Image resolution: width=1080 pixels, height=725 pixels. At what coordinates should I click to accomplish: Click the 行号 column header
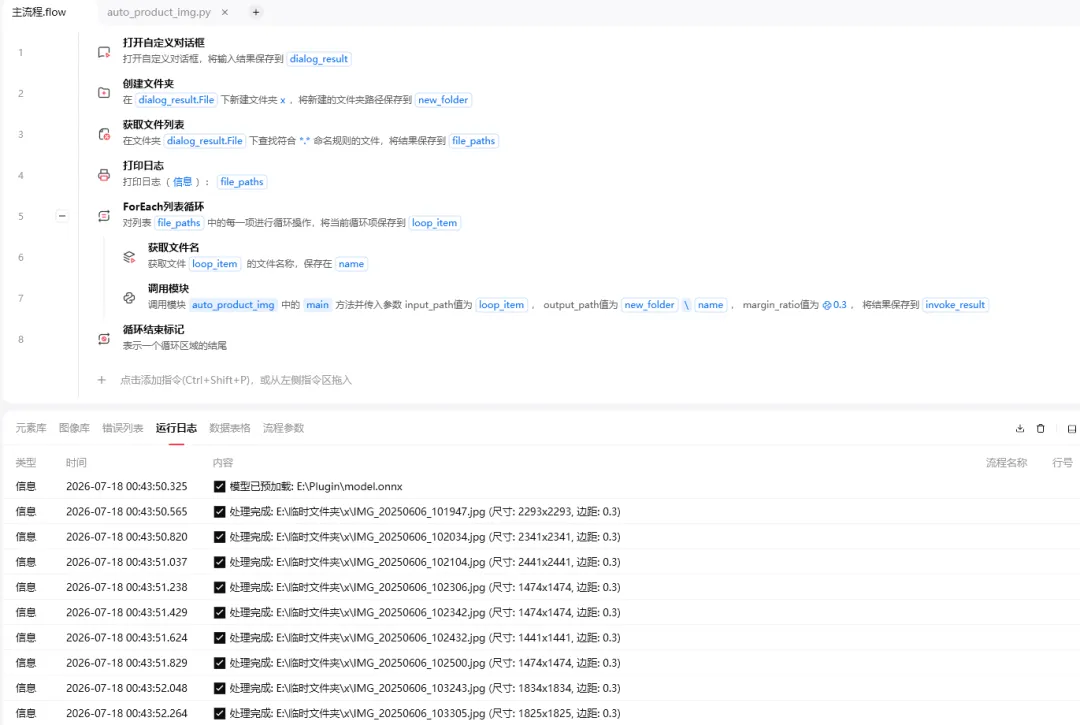tap(1062, 463)
